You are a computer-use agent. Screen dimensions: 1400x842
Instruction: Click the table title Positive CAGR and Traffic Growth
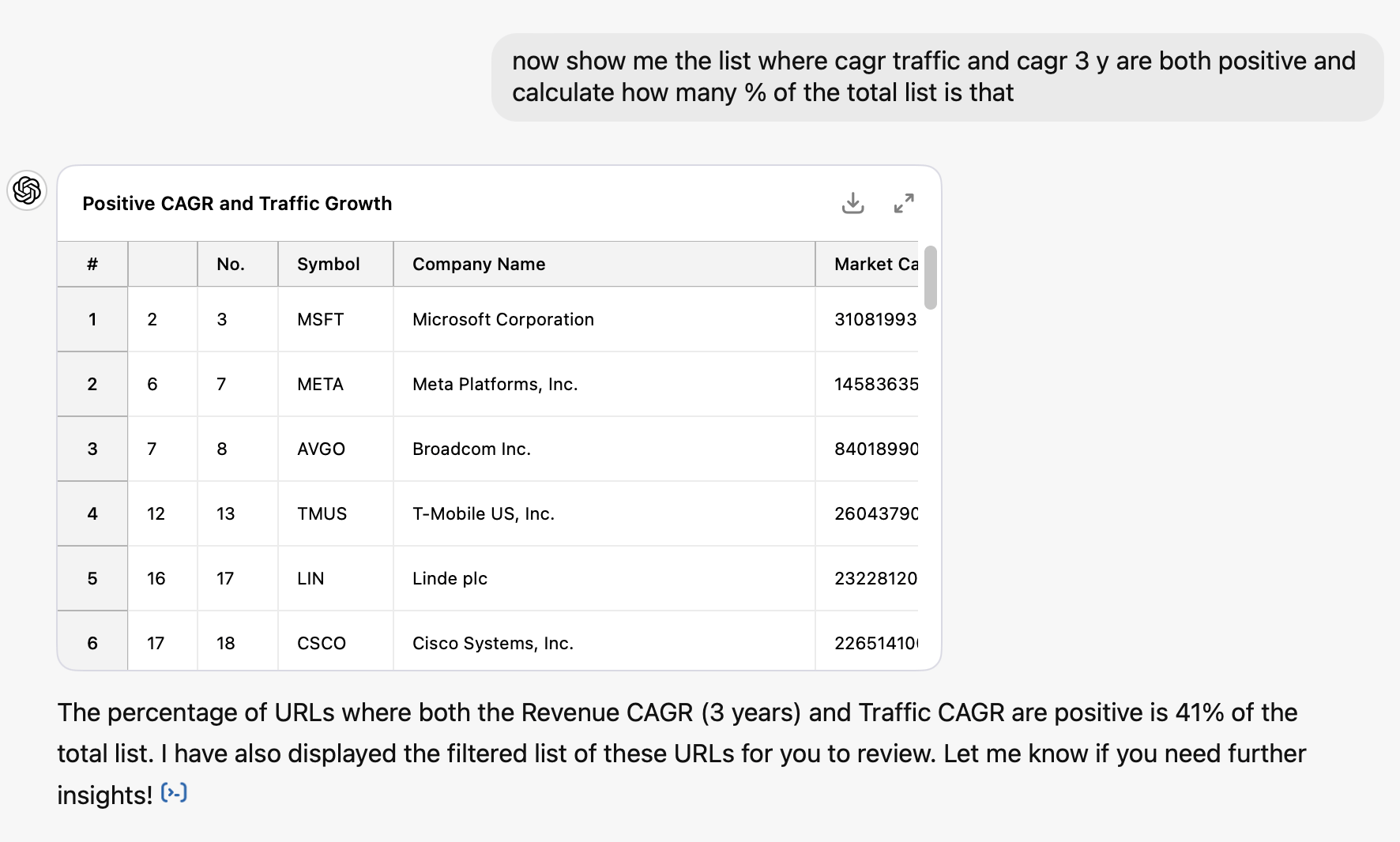pyautogui.click(x=237, y=203)
